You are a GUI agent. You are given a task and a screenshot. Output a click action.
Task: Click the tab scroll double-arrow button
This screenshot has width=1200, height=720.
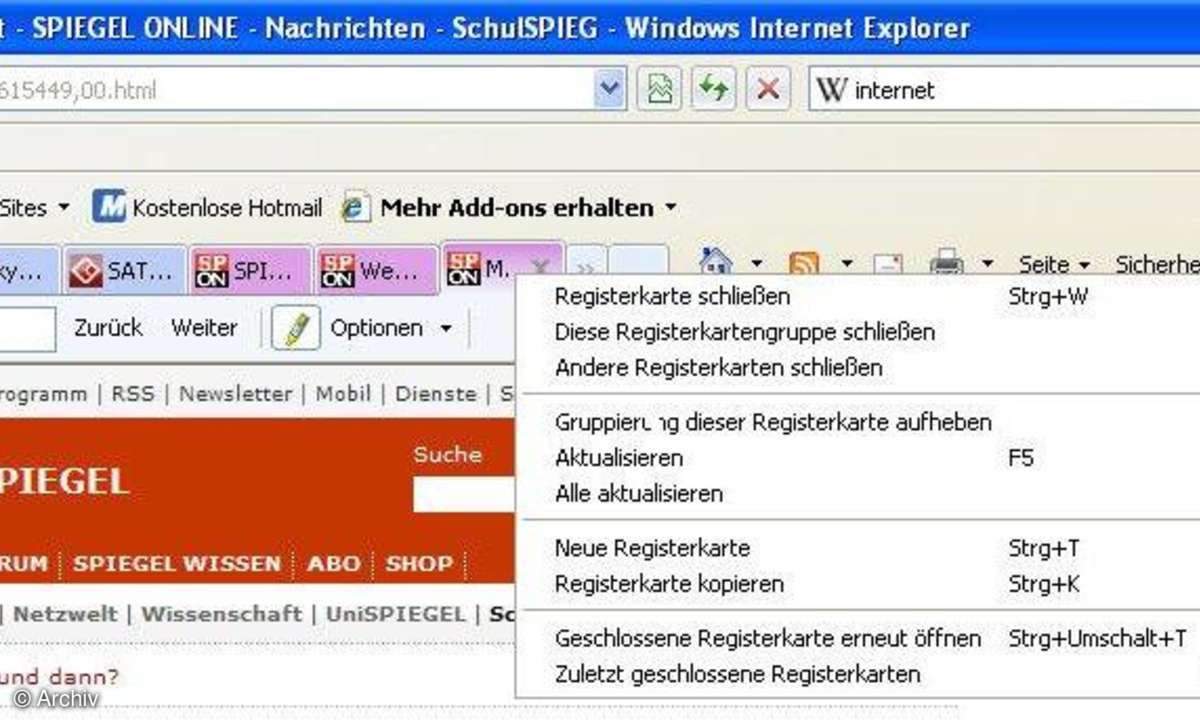point(586,269)
